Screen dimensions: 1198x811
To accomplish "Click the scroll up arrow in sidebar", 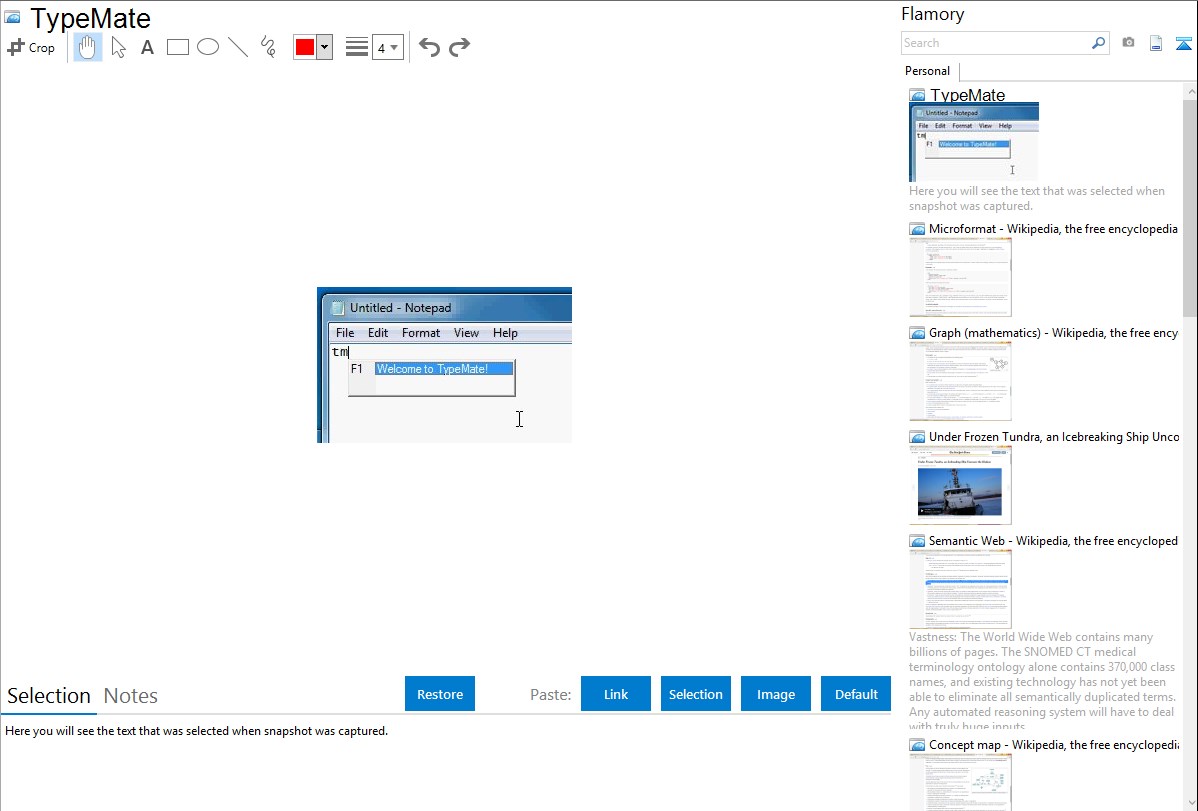I will 1190,91.
